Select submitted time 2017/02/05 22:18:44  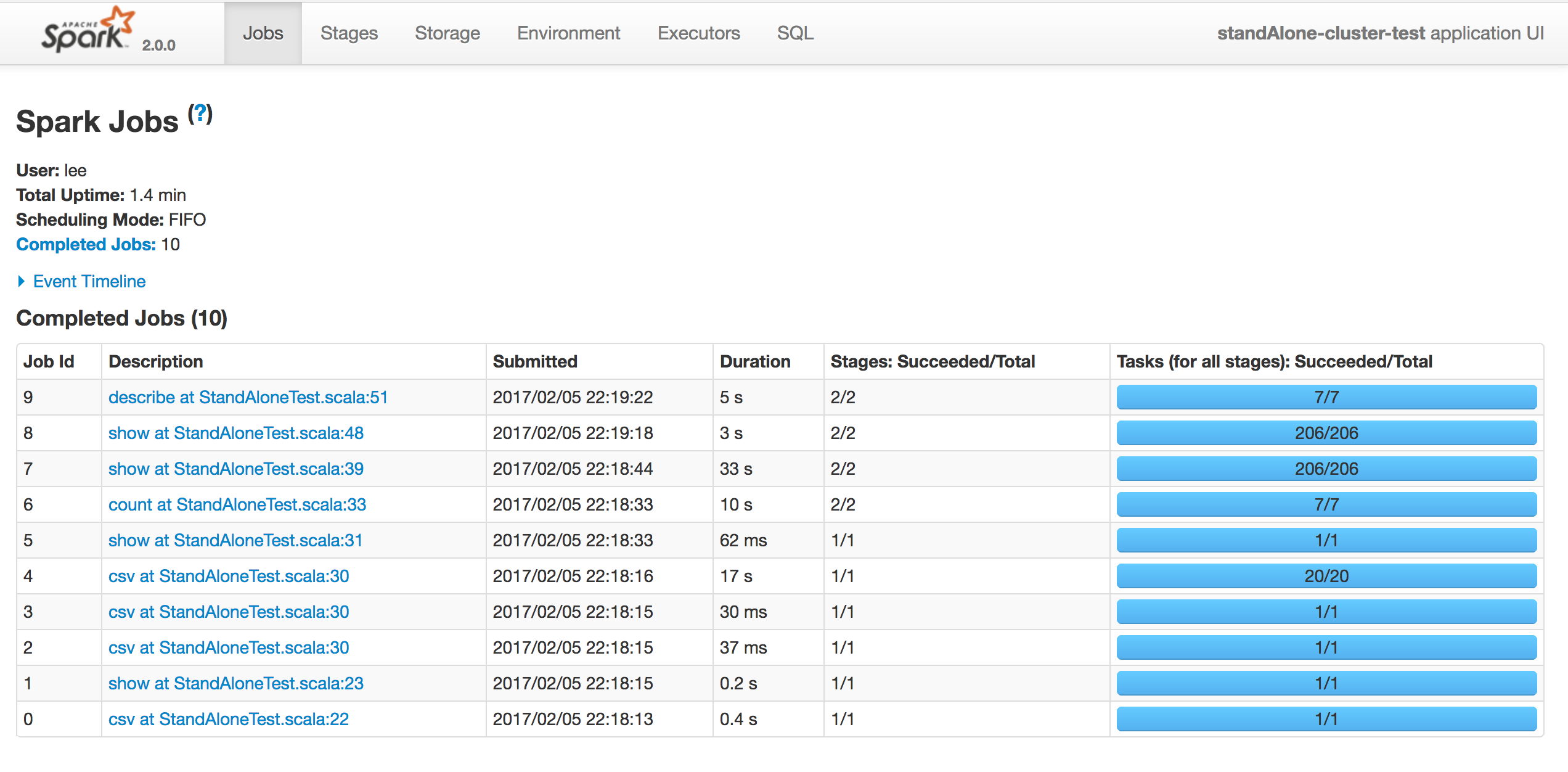pos(573,469)
